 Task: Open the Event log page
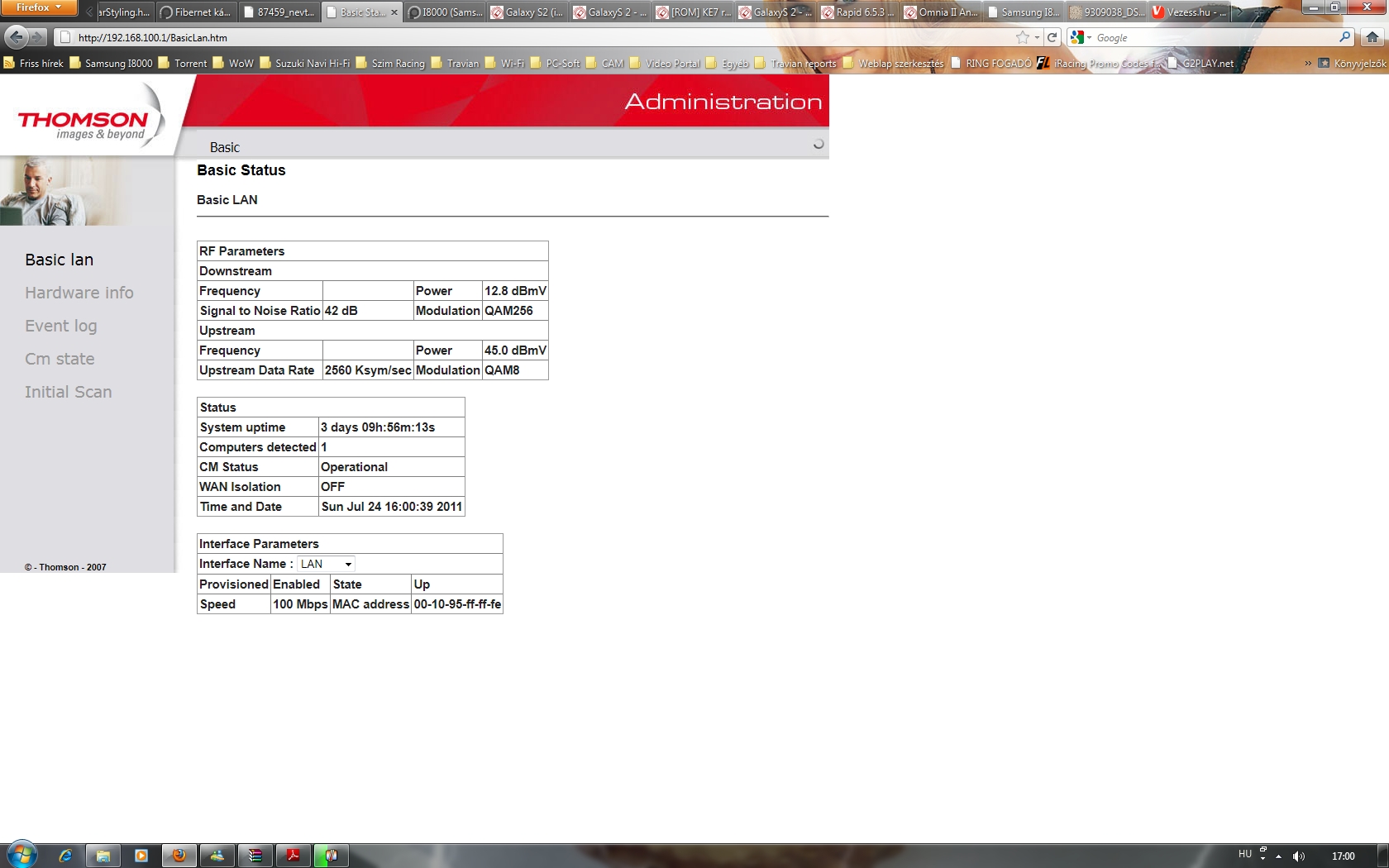(61, 326)
